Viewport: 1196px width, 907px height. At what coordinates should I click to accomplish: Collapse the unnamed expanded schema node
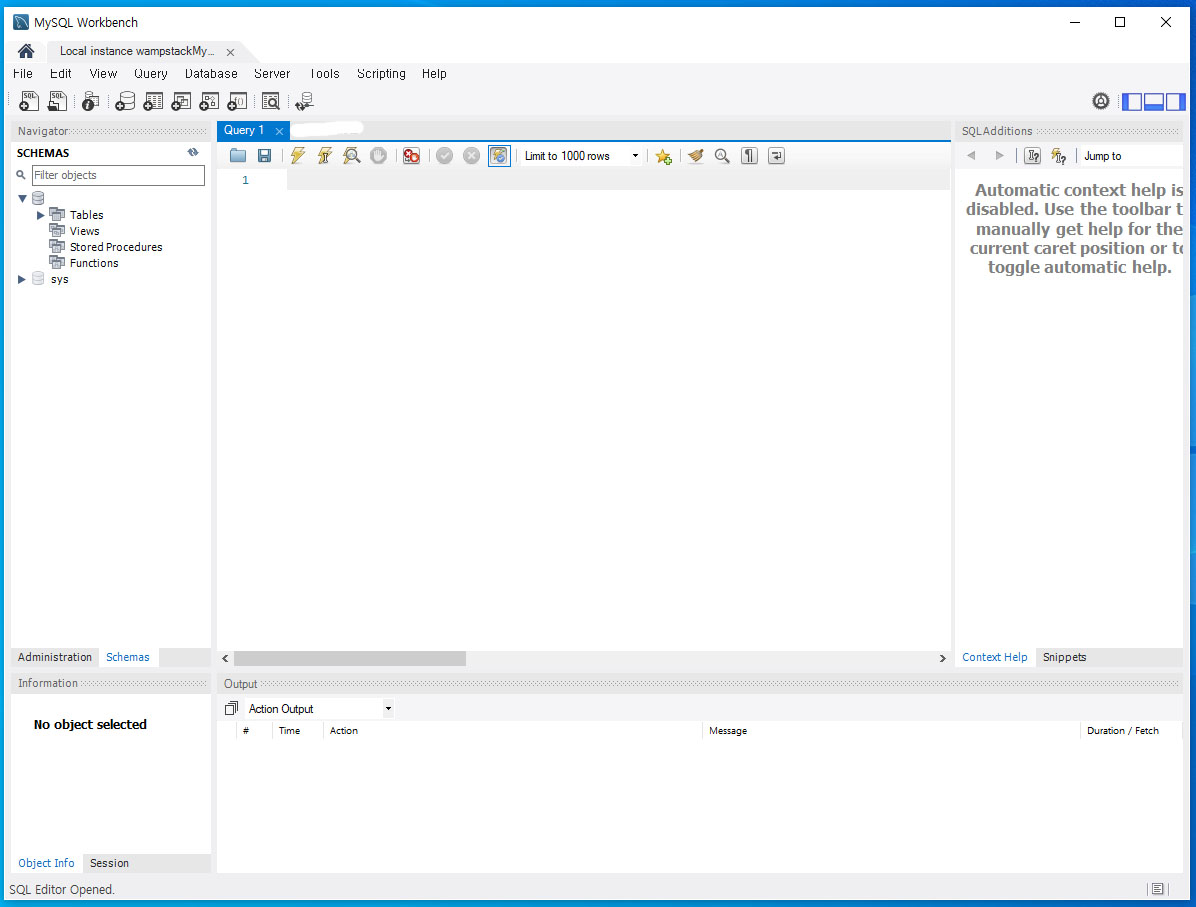coord(22,198)
